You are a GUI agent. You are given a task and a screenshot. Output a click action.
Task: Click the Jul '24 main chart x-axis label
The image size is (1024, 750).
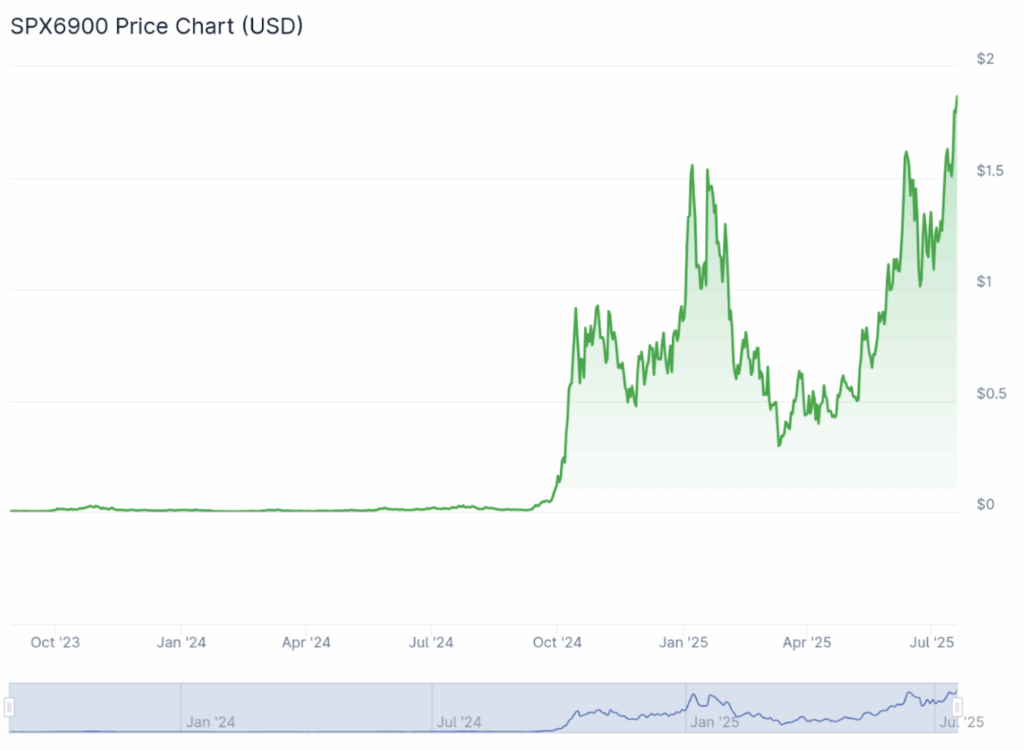coord(430,642)
